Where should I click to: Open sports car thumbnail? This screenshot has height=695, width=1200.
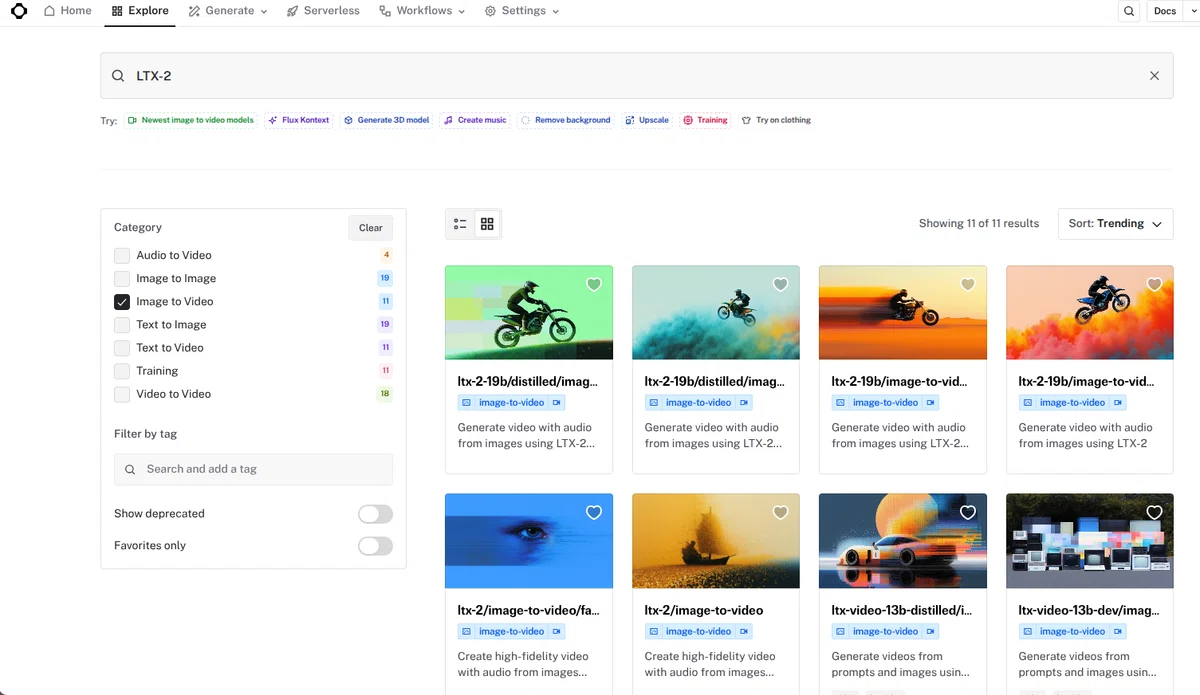pos(902,541)
